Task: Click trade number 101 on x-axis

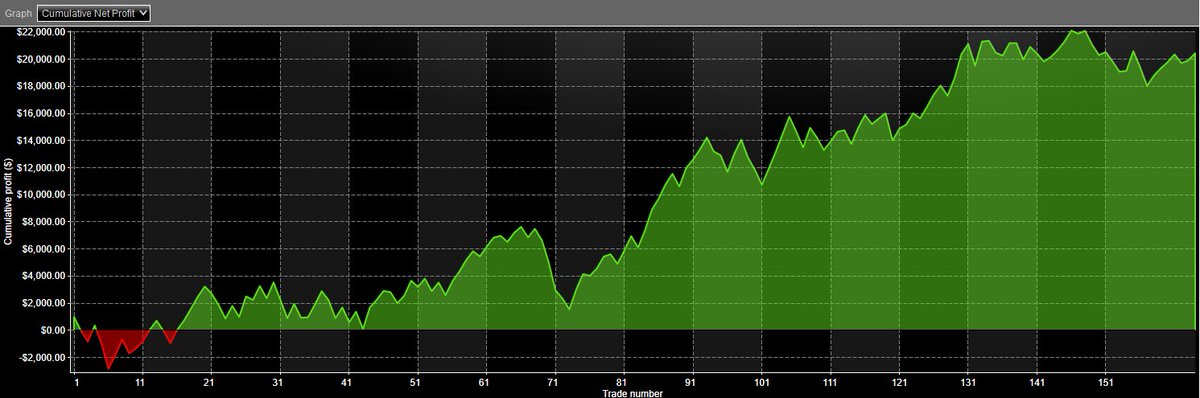Action: coord(761,382)
